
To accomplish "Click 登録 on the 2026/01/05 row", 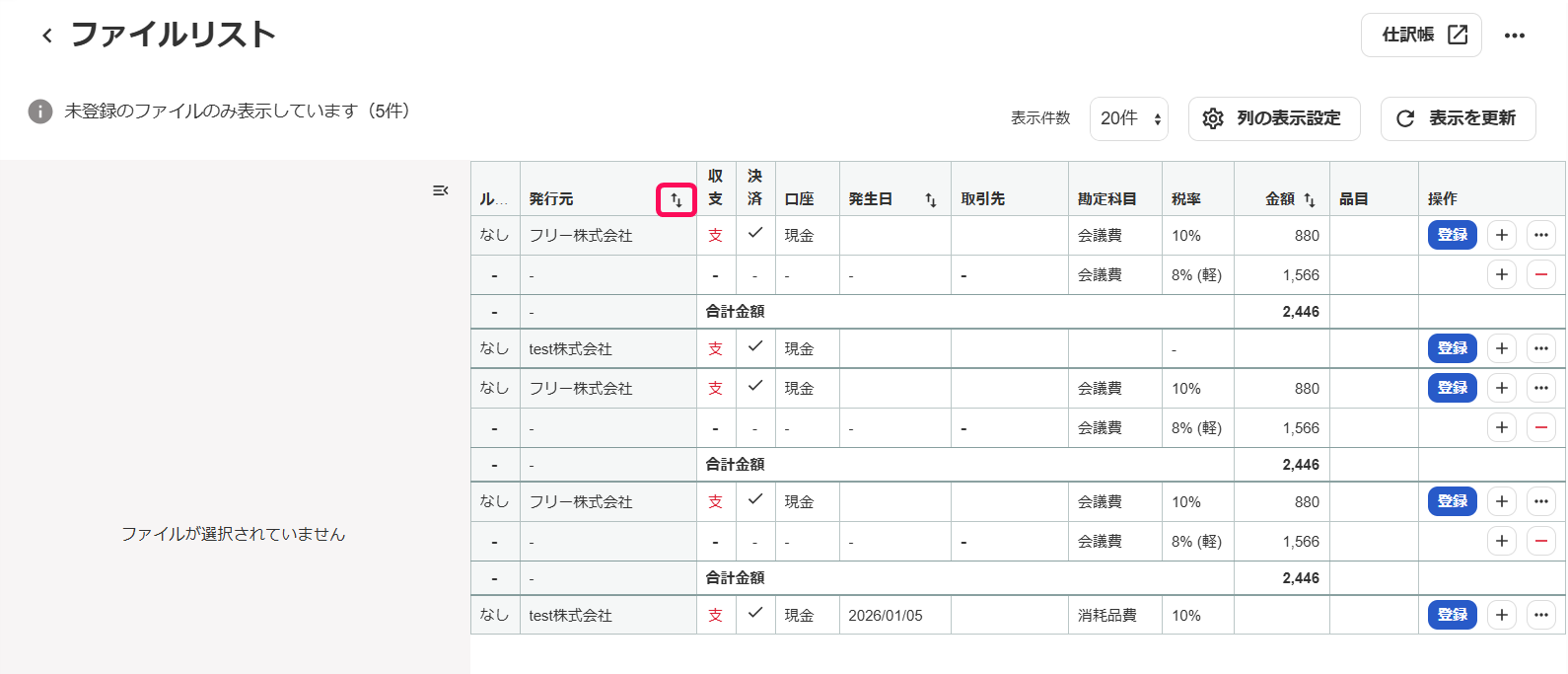I will pos(1453,615).
